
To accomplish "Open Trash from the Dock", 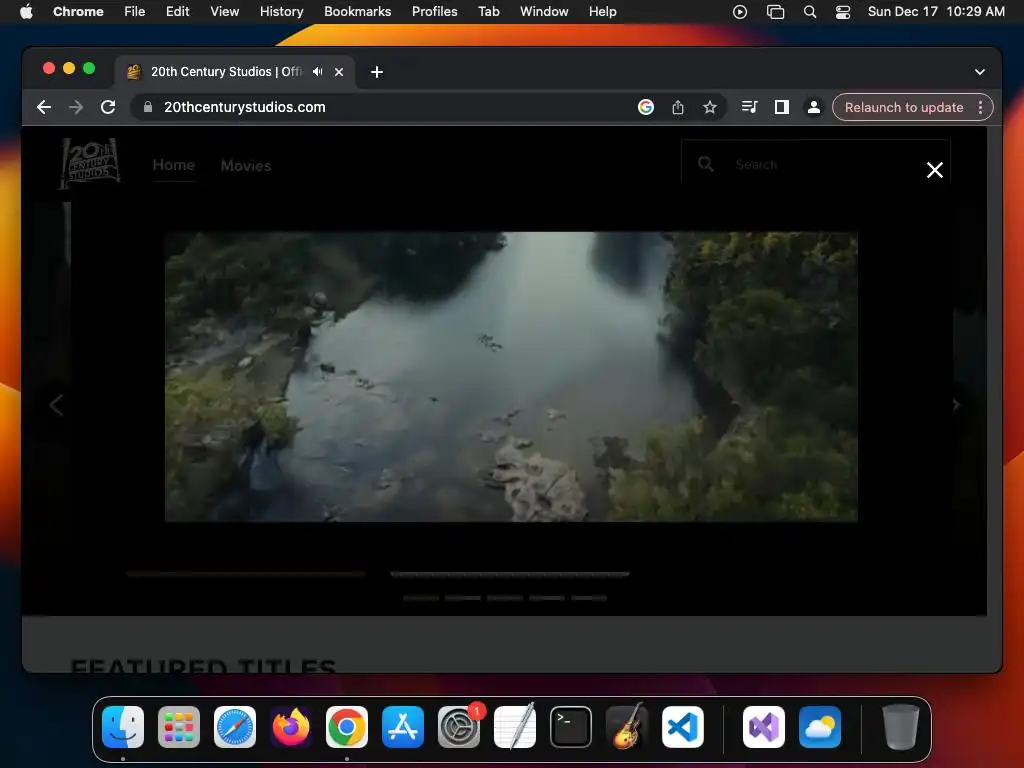I will 901,726.
